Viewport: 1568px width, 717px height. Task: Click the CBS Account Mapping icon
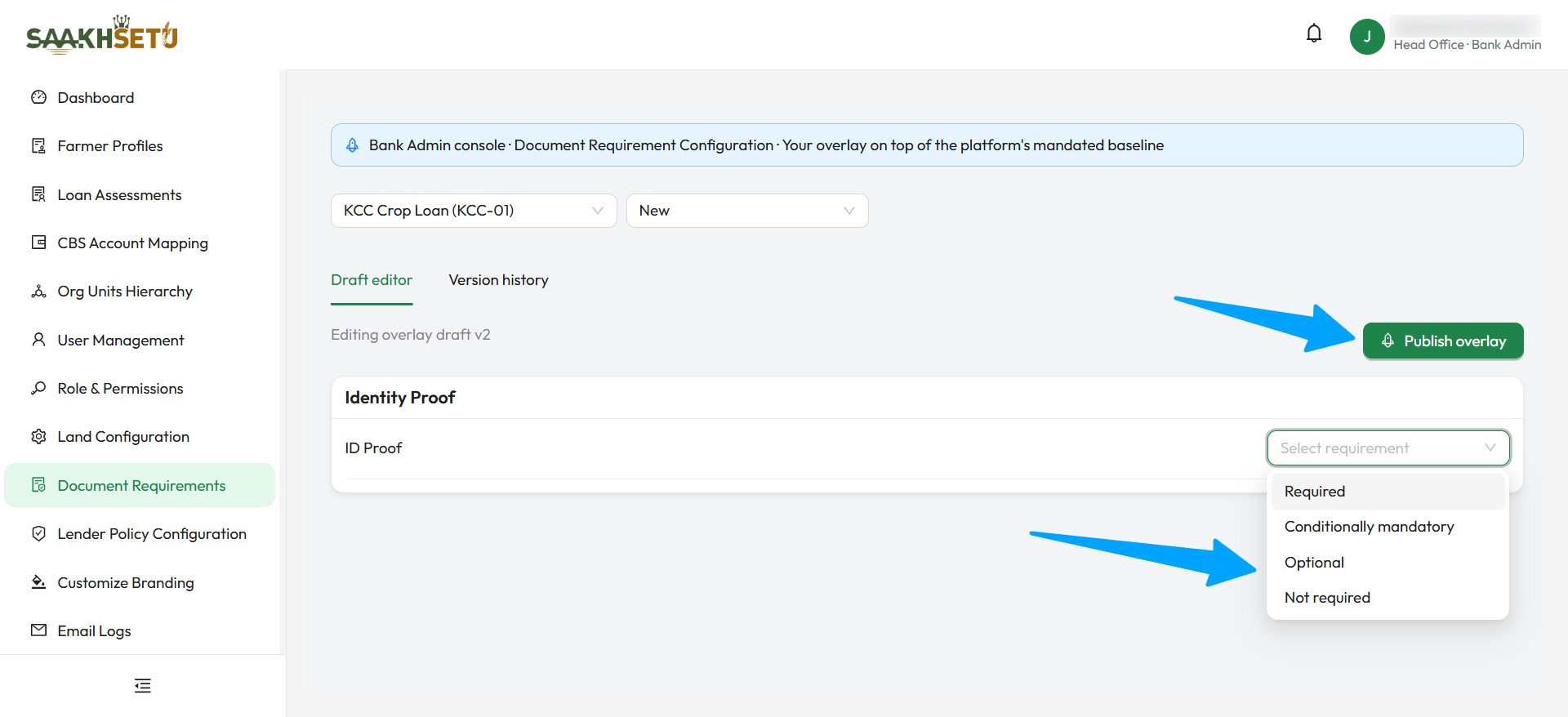[38, 243]
